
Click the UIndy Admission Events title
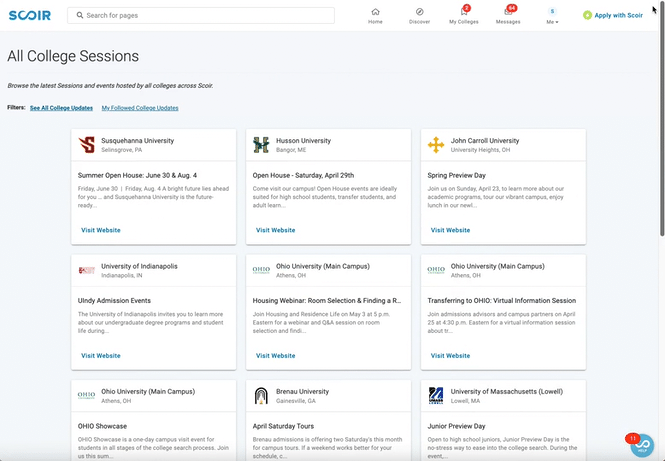click(114, 301)
